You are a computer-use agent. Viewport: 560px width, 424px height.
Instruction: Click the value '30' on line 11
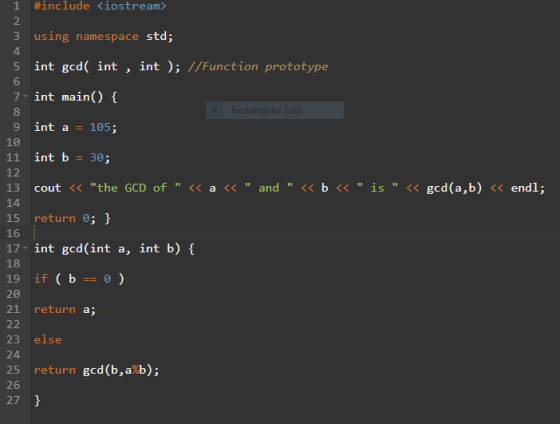pos(96,158)
